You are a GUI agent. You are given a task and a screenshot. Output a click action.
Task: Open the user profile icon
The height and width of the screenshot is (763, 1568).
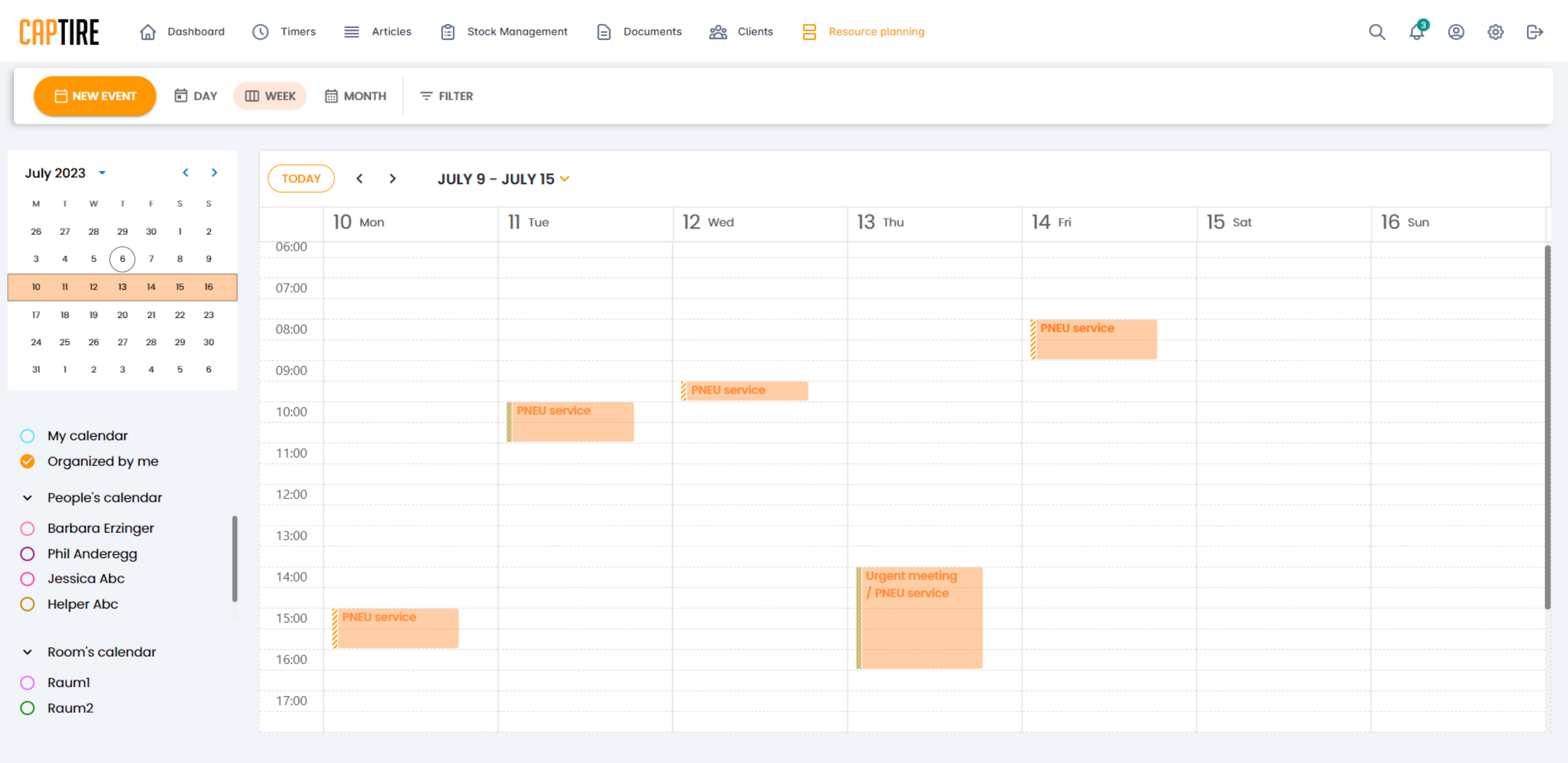click(x=1455, y=32)
